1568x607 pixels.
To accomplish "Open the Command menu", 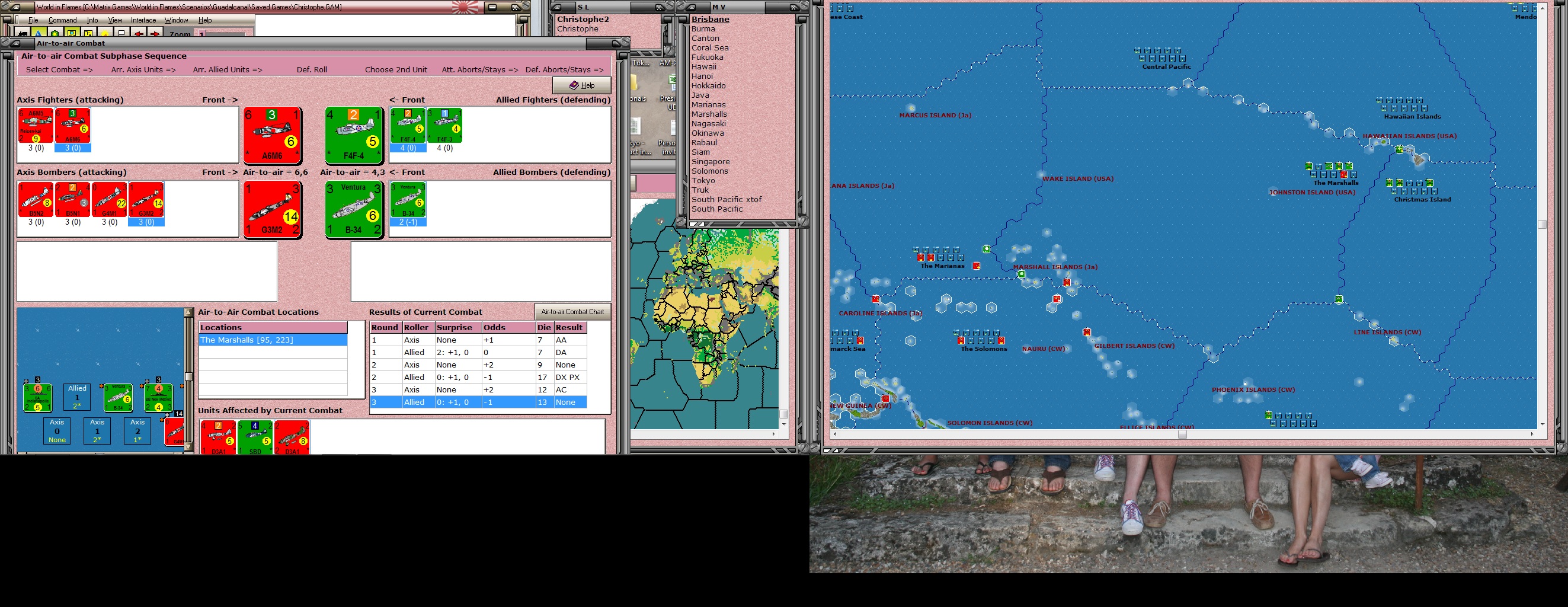I will pos(63,20).
